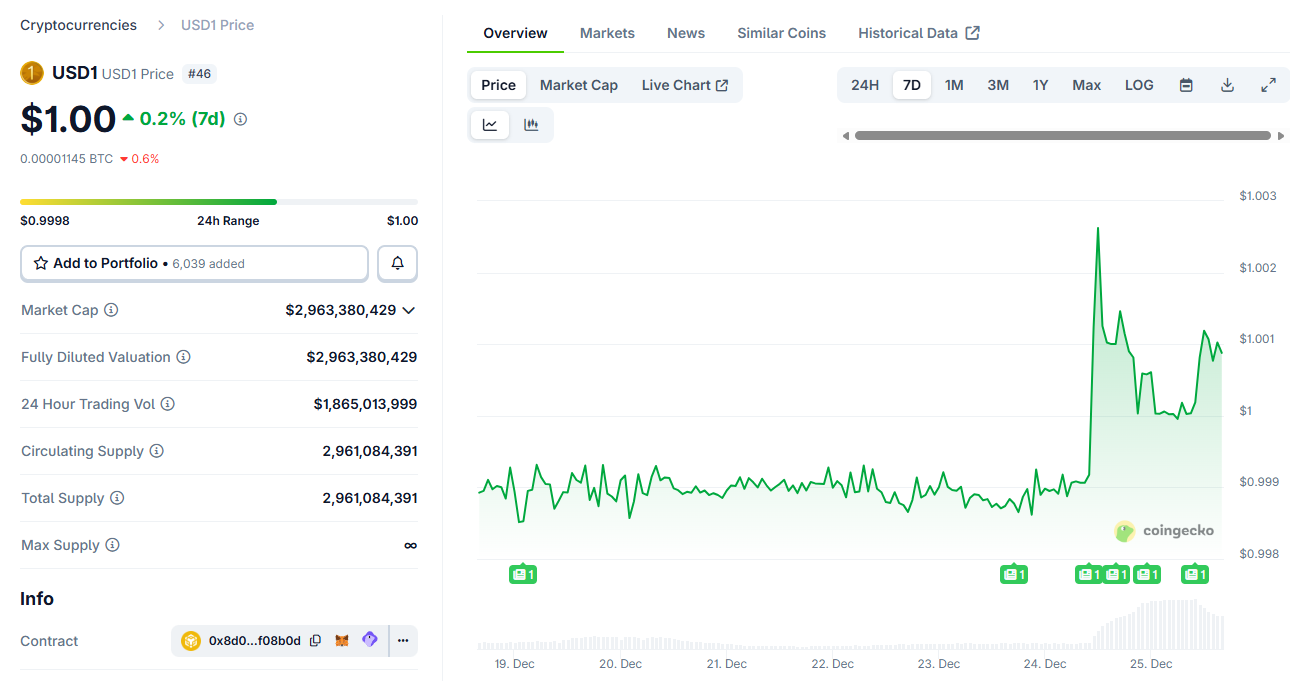Image resolution: width=1307 pixels, height=681 pixels.
Task: Open more contract options via ellipsis icon
Action: coord(402,640)
